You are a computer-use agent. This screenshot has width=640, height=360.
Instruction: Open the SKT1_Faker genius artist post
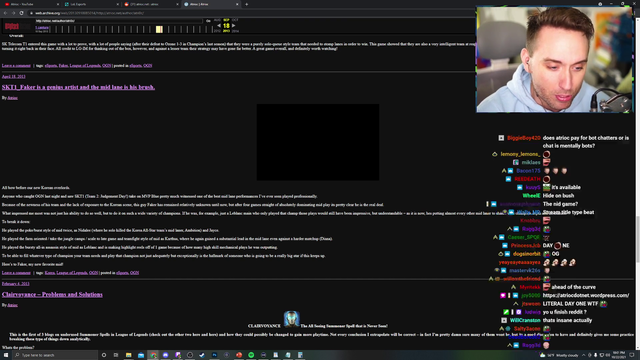click(78, 87)
